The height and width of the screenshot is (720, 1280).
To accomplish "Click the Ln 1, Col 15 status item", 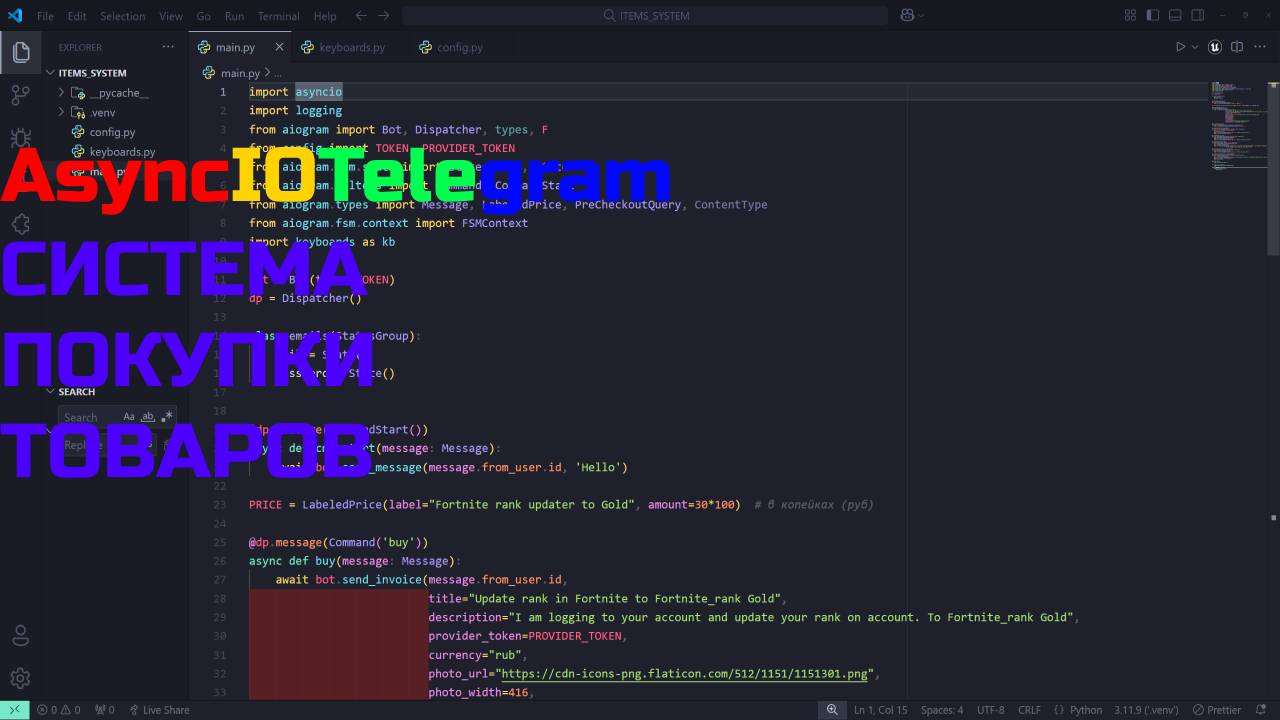I will point(880,710).
